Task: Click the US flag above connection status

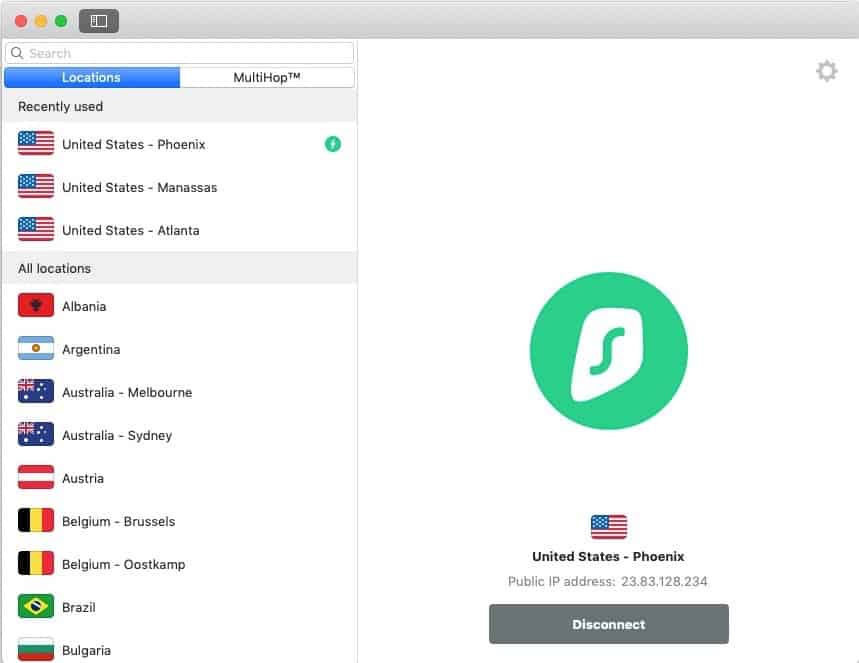Action: [x=609, y=527]
